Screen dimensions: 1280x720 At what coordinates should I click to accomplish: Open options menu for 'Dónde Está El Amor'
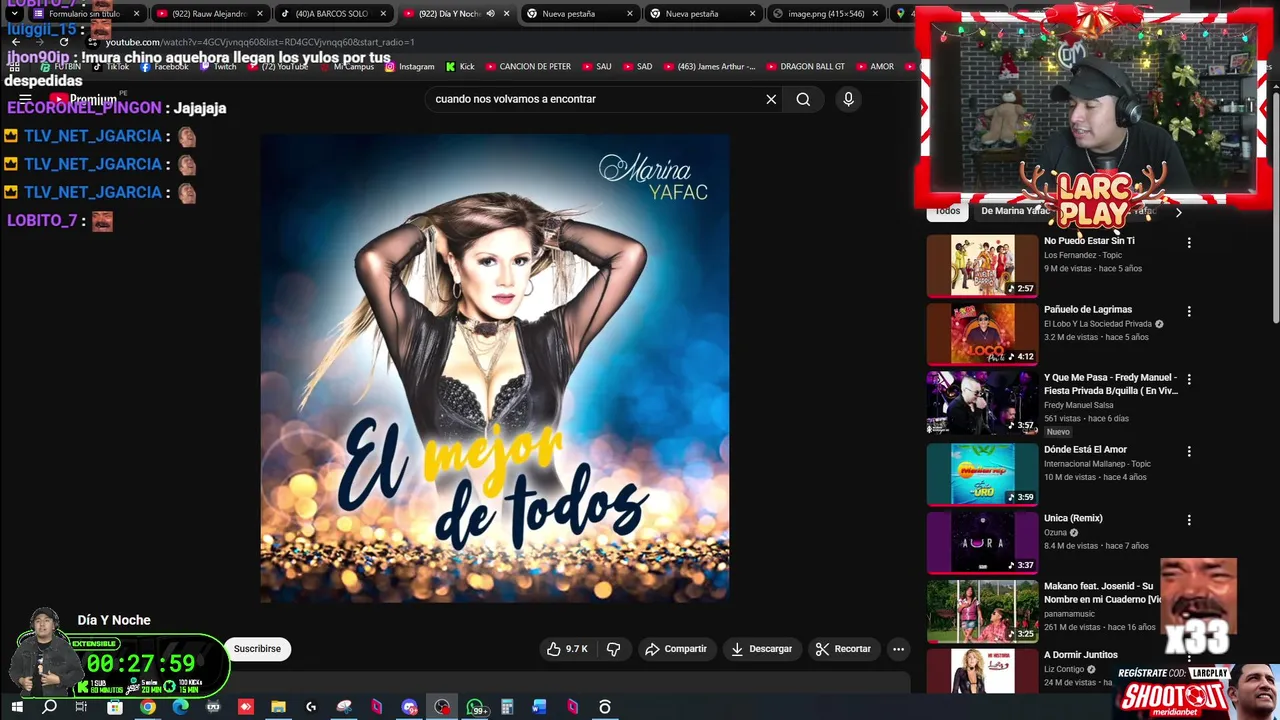[x=1189, y=452]
